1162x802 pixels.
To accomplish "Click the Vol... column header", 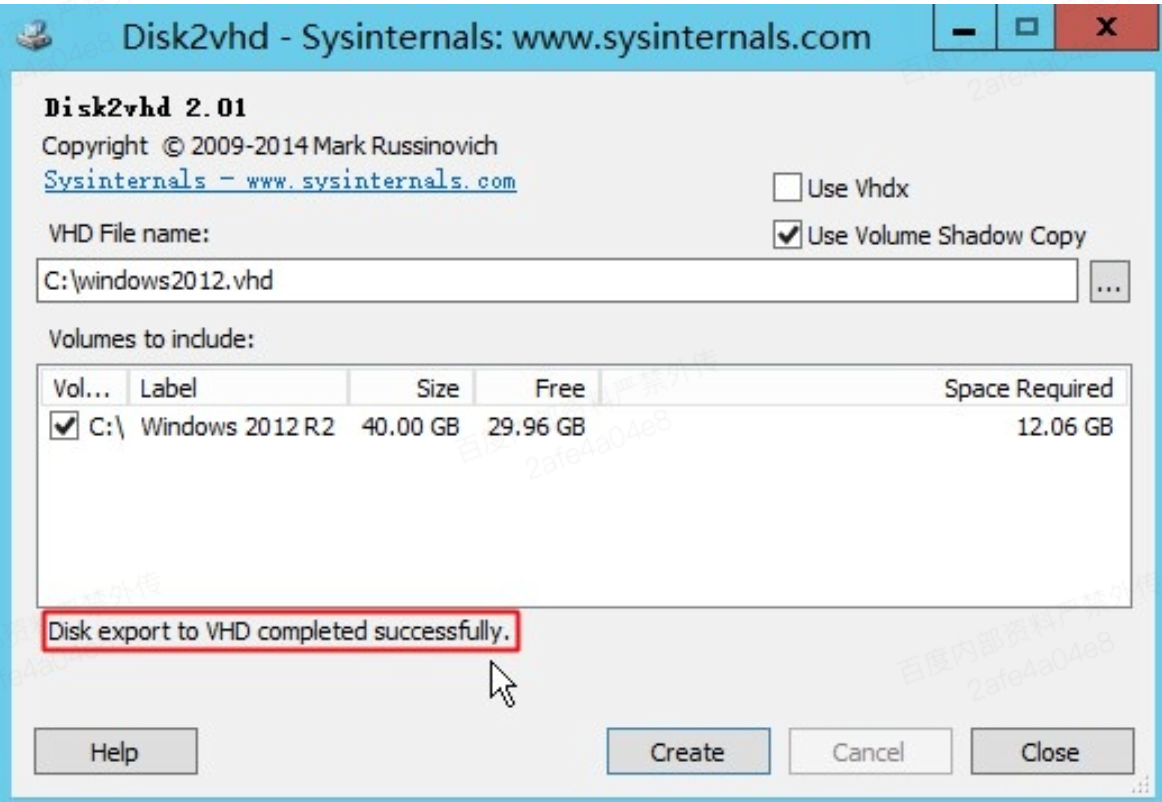I will click(84, 388).
